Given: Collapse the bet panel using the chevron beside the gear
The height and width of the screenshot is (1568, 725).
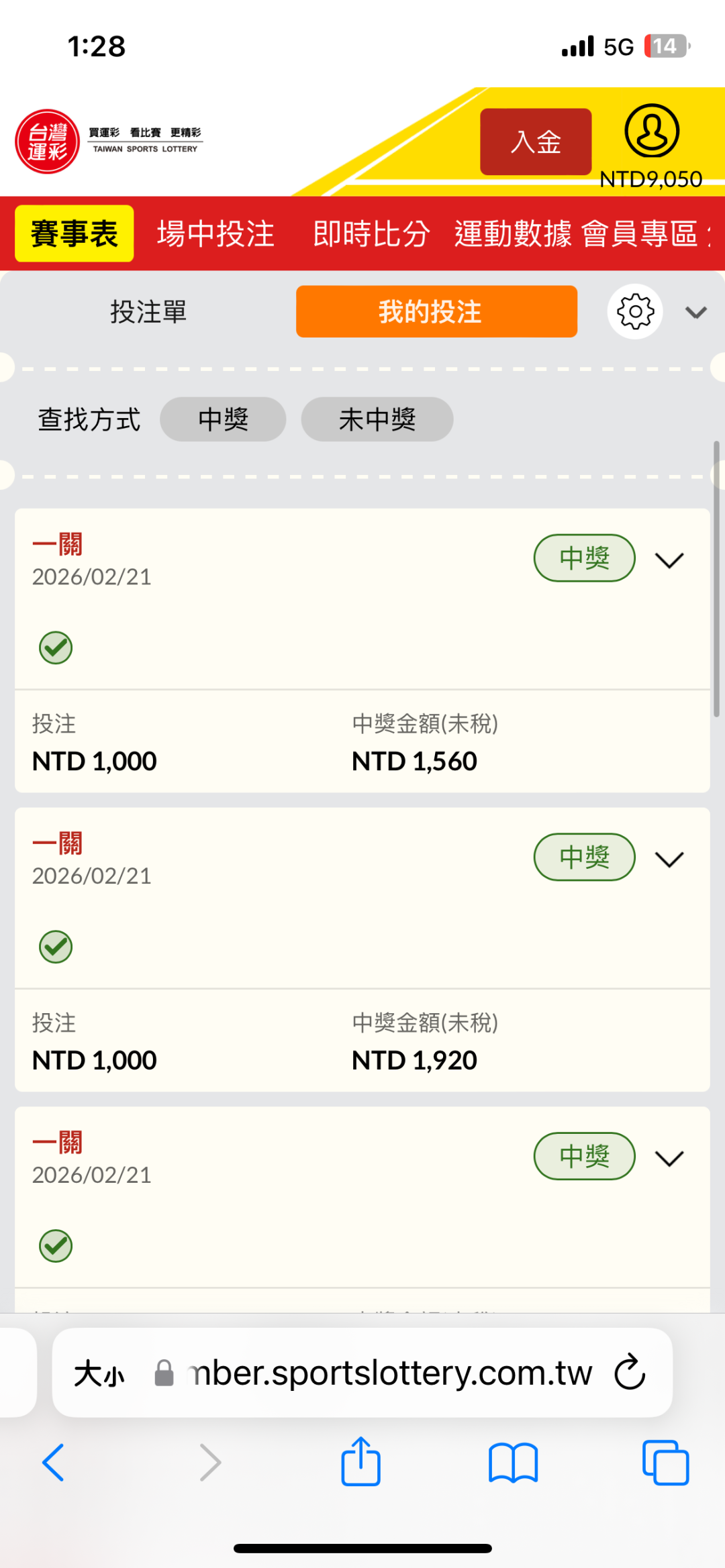Looking at the screenshot, I should tap(696, 312).
